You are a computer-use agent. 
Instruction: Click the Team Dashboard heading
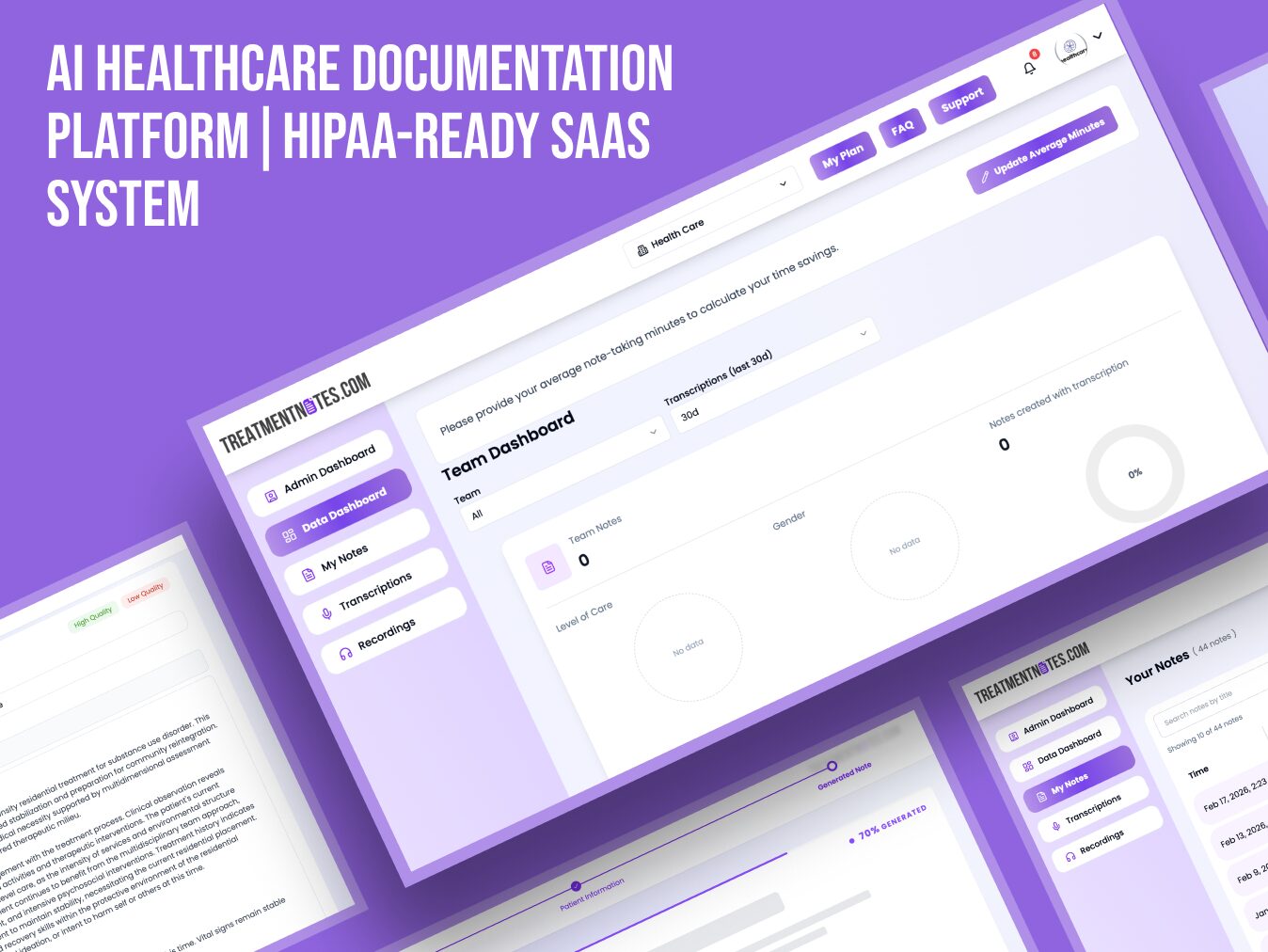coord(508,446)
